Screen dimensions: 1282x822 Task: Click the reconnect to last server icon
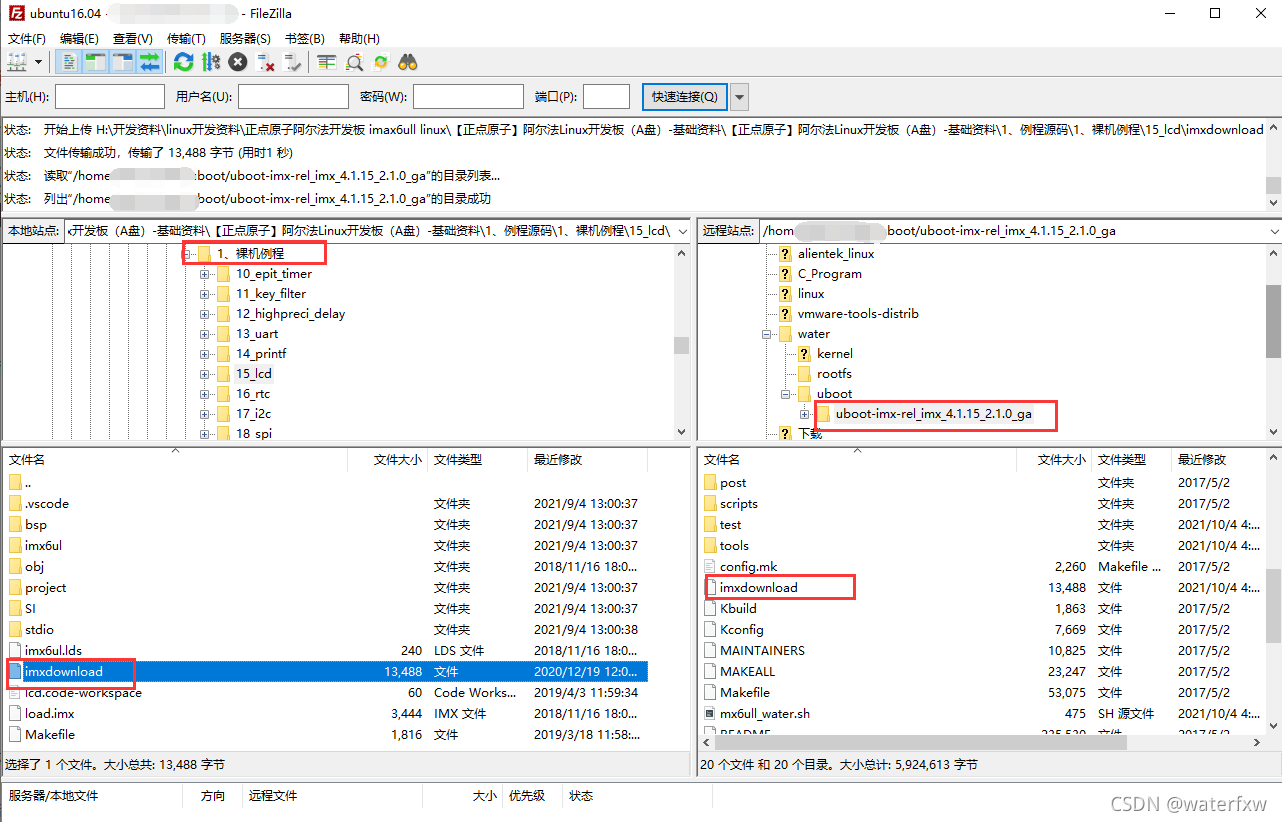[x=293, y=62]
